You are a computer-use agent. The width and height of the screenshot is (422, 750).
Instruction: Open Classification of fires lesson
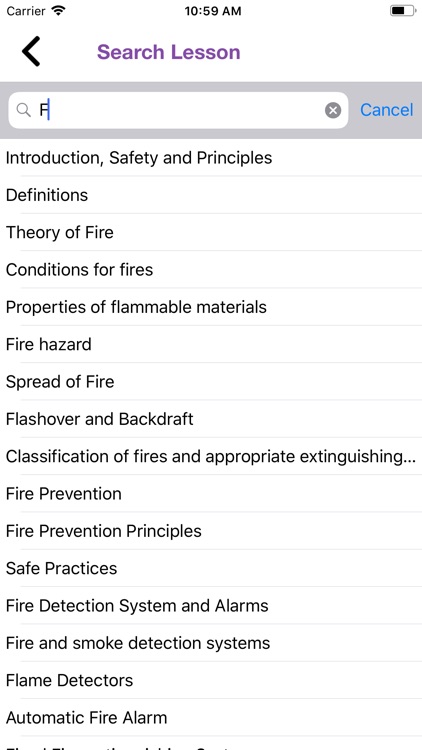(x=211, y=456)
